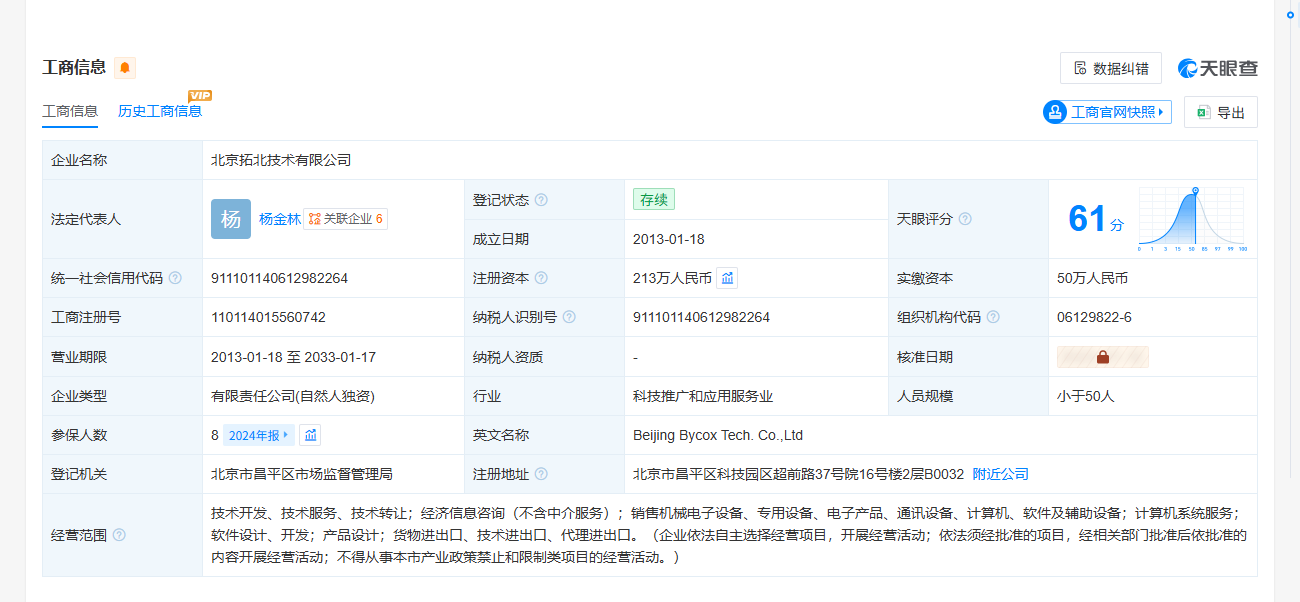Click the 导出 export button

pyautogui.click(x=1221, y=112)
